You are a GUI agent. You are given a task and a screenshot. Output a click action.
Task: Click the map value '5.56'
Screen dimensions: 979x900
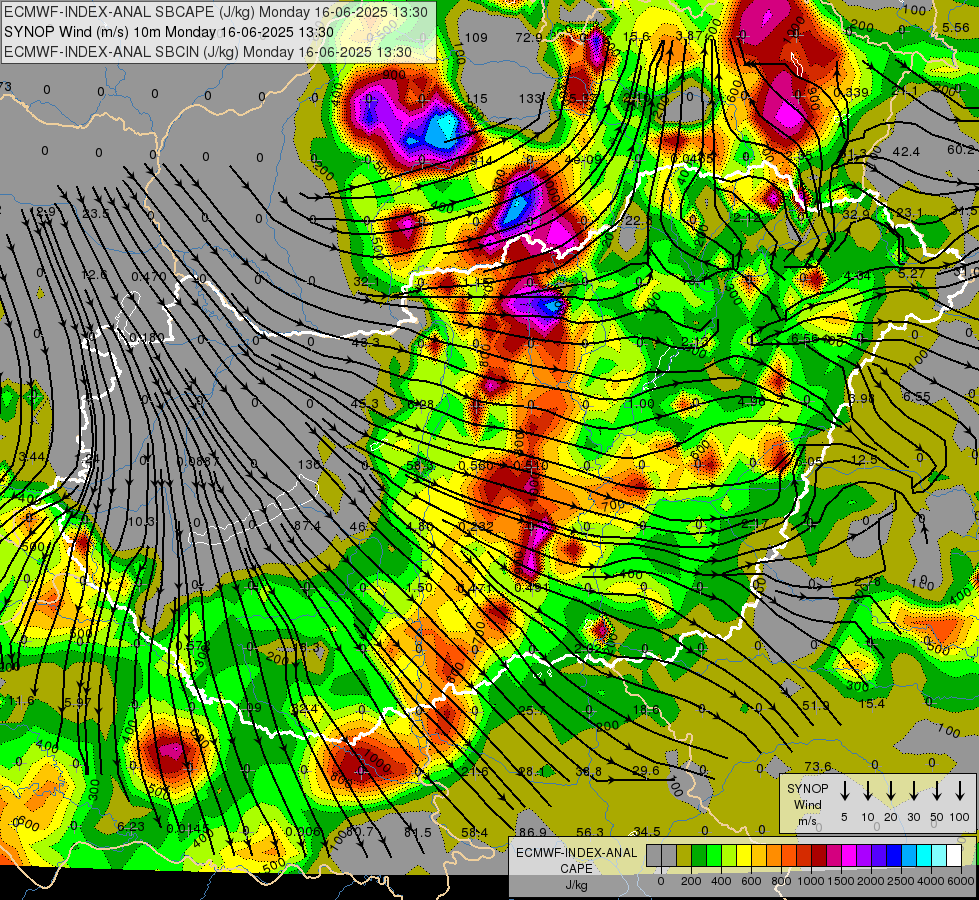(x=956, y=27)
